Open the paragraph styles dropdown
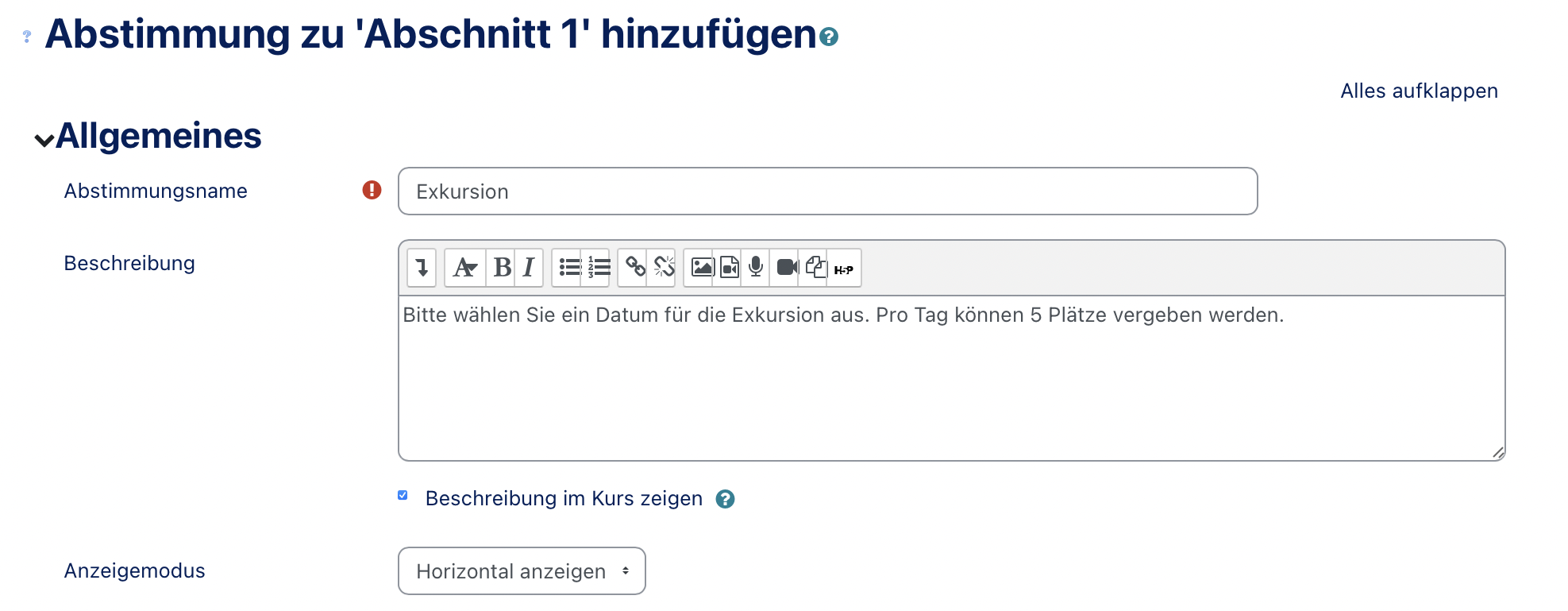1568x611 pixels. pyautogui.click(x=464, y=268)
